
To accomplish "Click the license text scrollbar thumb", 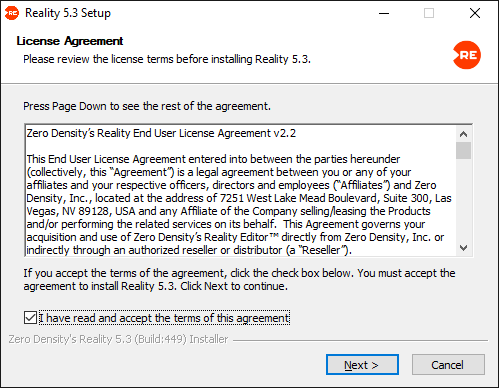I will click(x=463, y=151).
